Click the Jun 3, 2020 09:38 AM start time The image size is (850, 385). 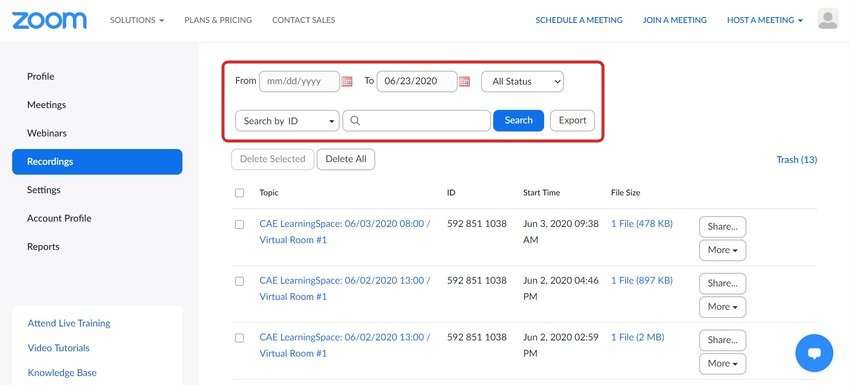point(561,232)
